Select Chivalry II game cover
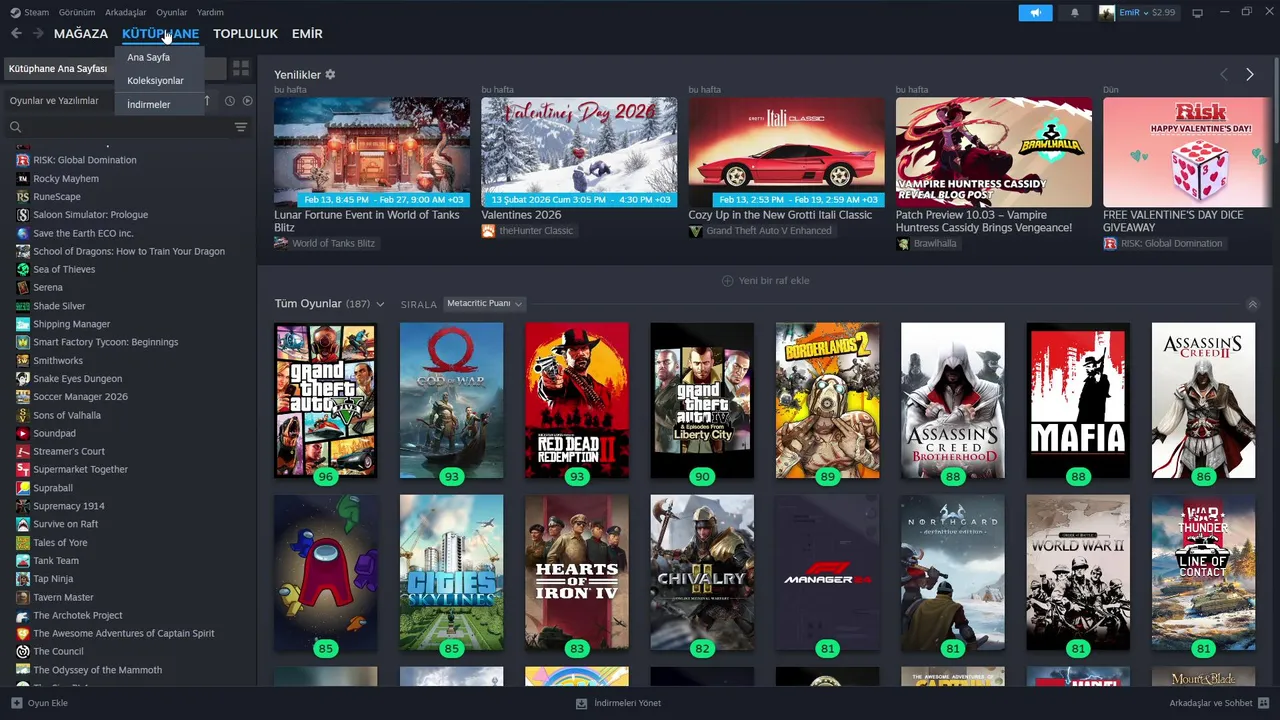This screenshot has width=1280, height=720. click(x=702, y=572)
